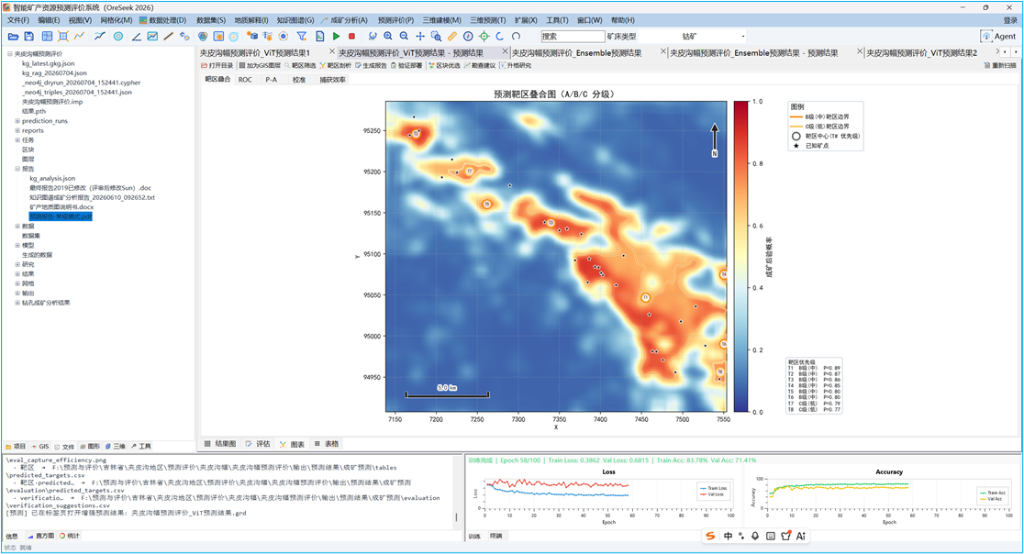Click in the 搜索 search field
Screen dimensions: 1024x554
(573, 37)
